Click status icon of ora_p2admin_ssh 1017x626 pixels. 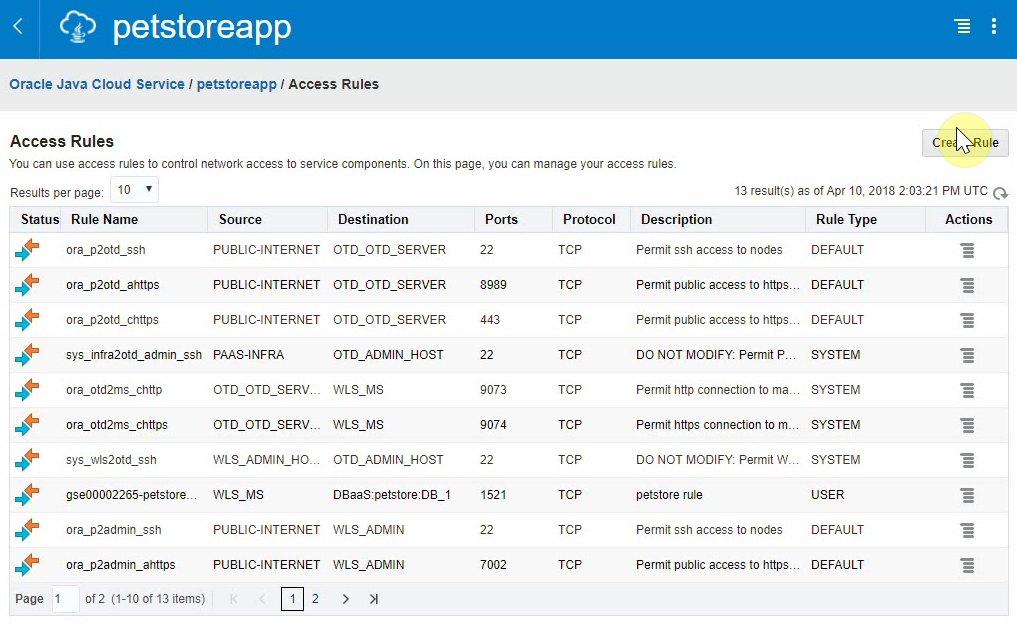[27, 530]
